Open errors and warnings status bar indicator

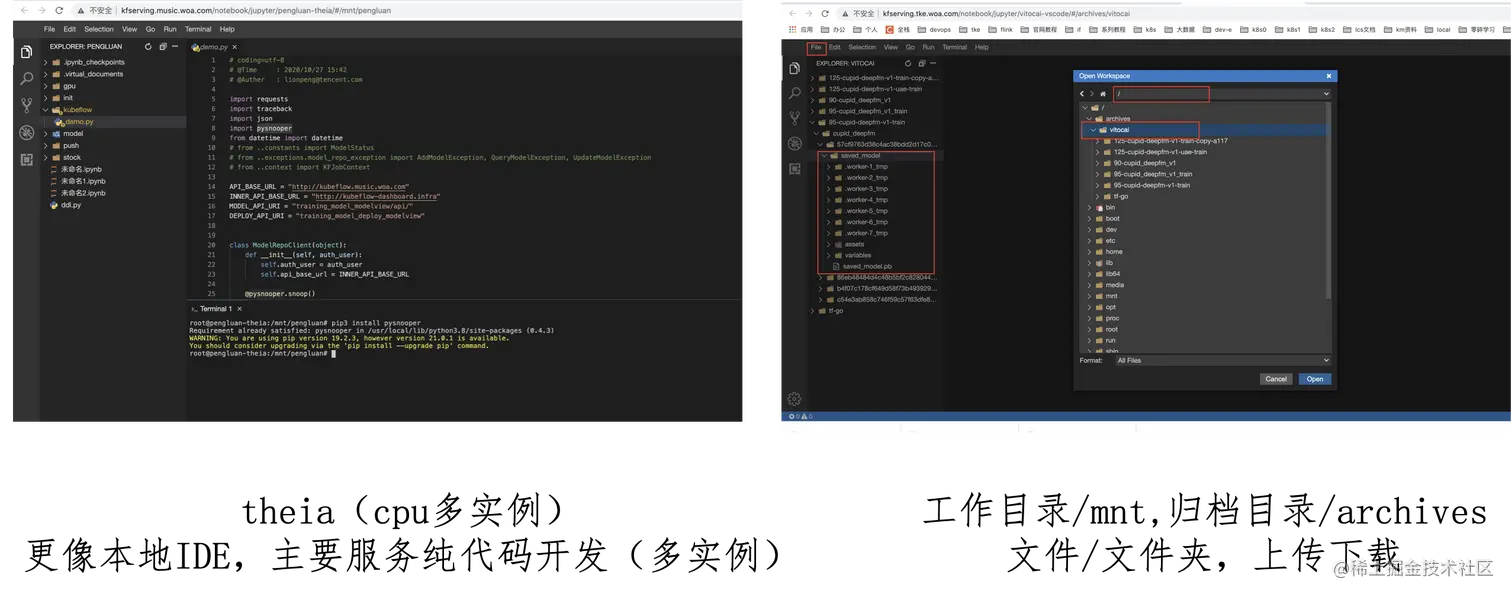point(800,416)
